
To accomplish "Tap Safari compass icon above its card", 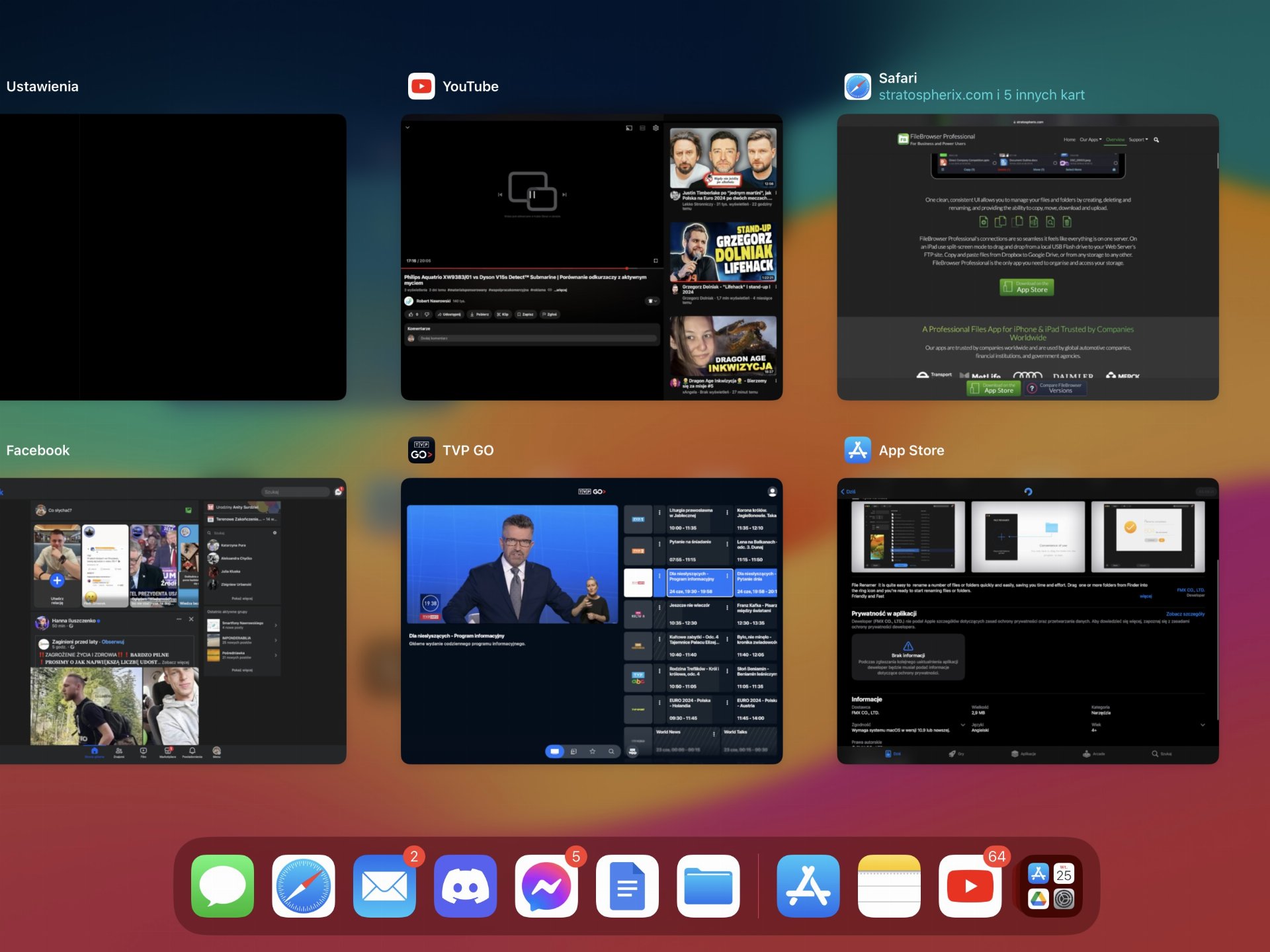I will [x=858, y=86].
